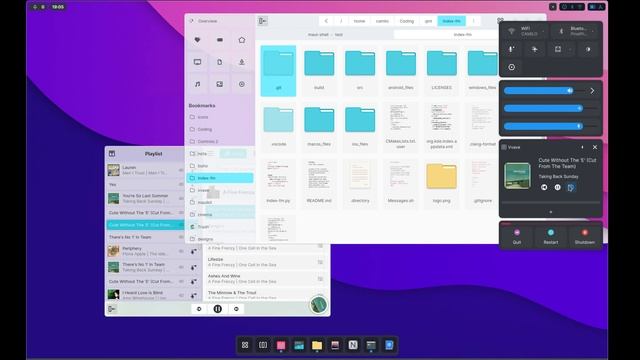Open the Trash bookmark in sidebar
The width and height of the screenshot is (640, 360).
point(220,227)
